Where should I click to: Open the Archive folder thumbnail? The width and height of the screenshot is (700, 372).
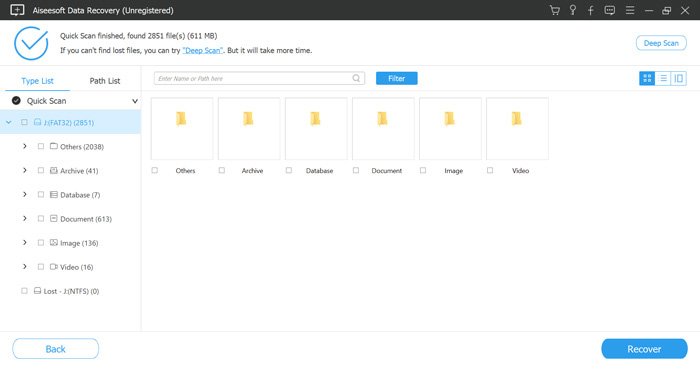249,129
